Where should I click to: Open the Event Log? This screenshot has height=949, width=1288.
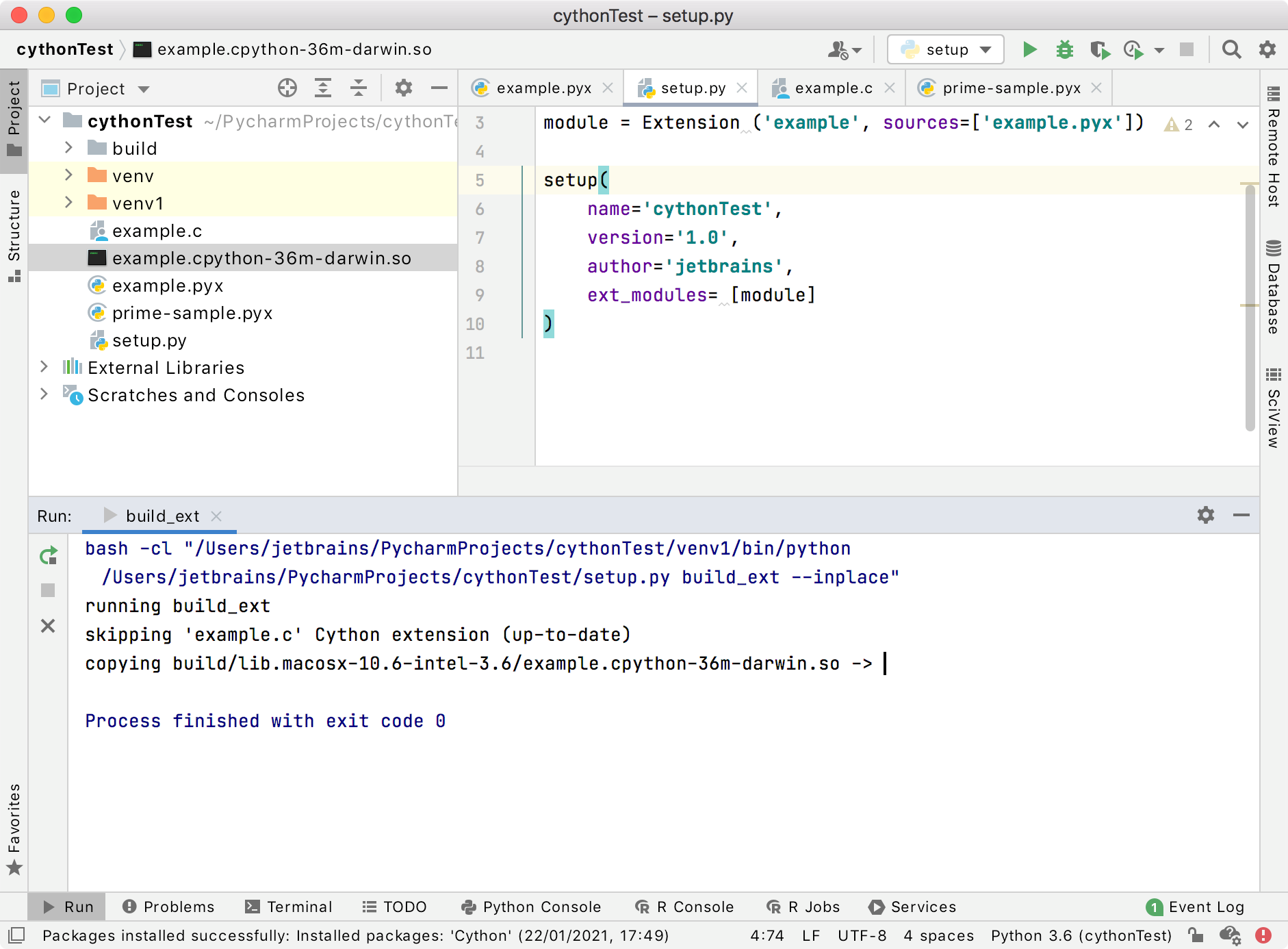(1207, 907)
